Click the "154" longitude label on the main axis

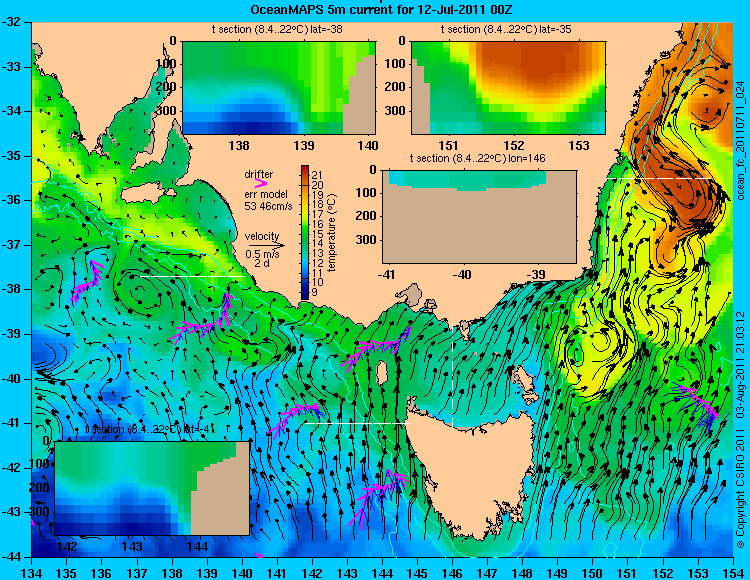(x=733, y=573)
